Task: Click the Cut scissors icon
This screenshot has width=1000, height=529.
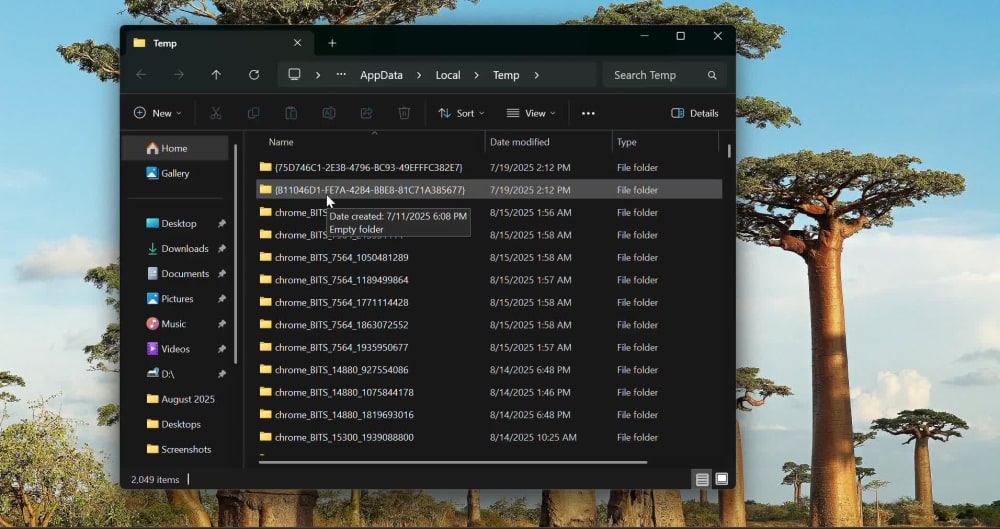Action: tap(216, 113)
